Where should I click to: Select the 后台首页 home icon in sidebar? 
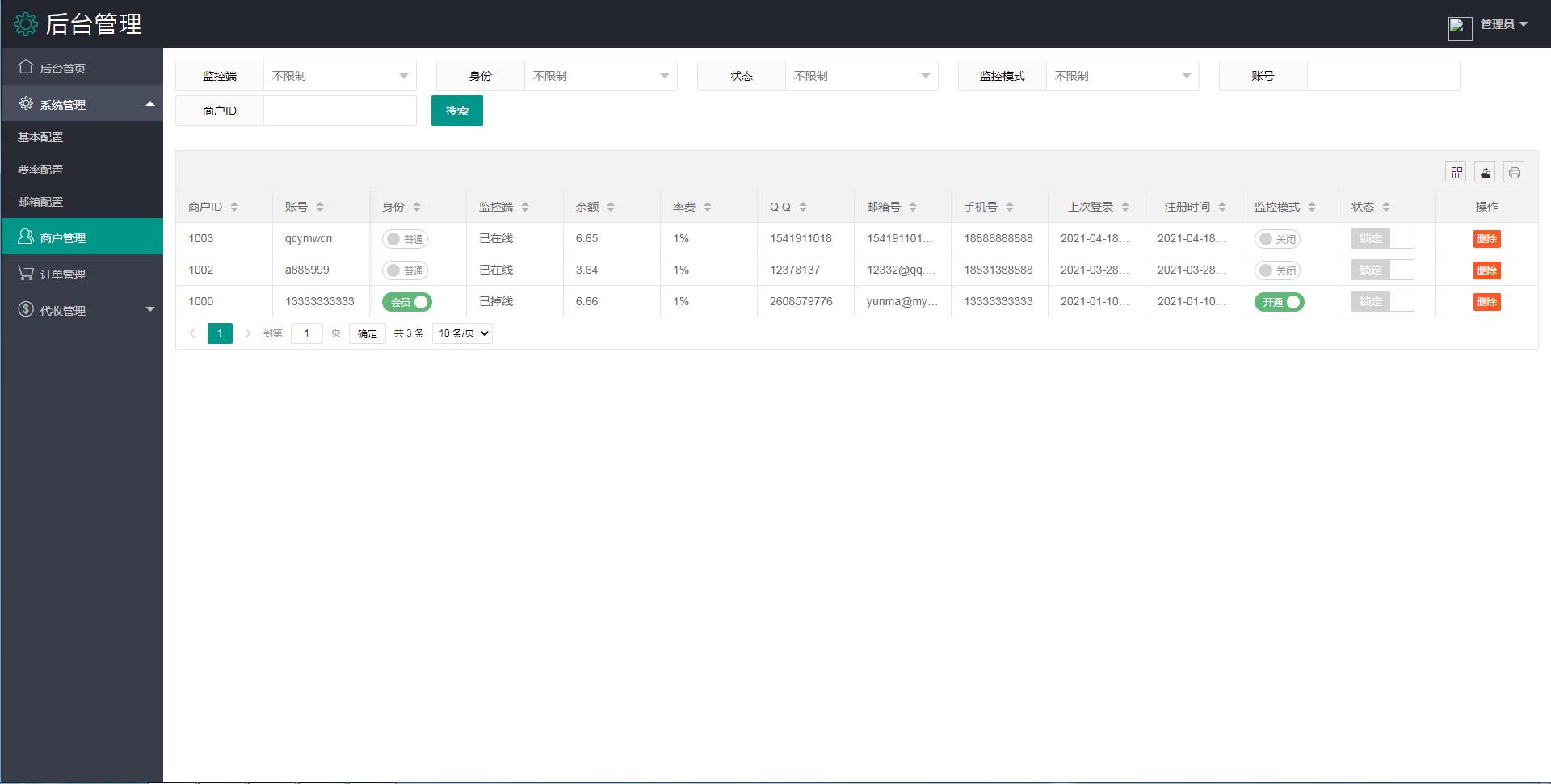[25, 67]
